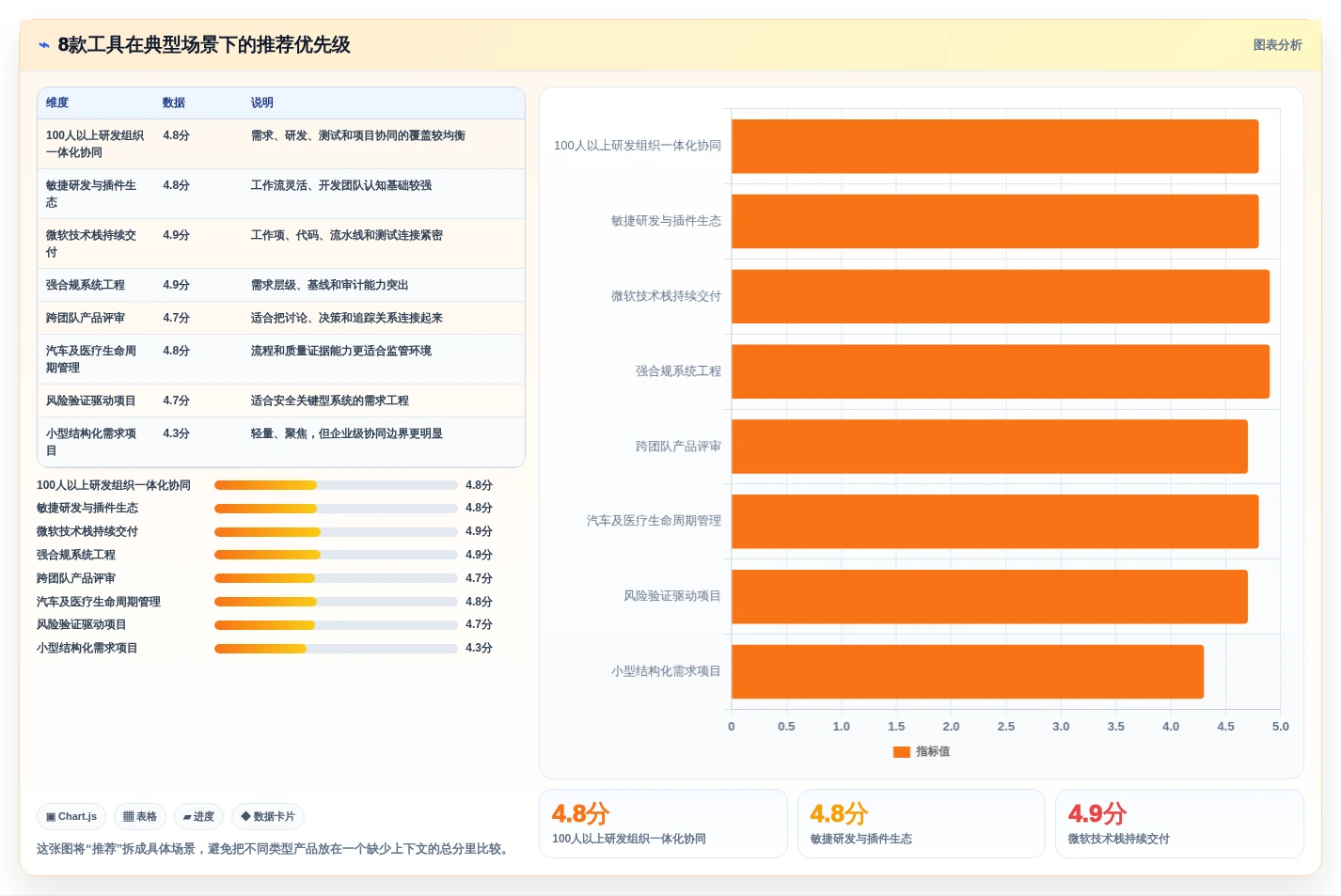Image resolution: width=1341 pixels, height=896 pixels.
Task: Click progress bar for 敏捷研发与插件生态
Action: click(x=336, y=509)
